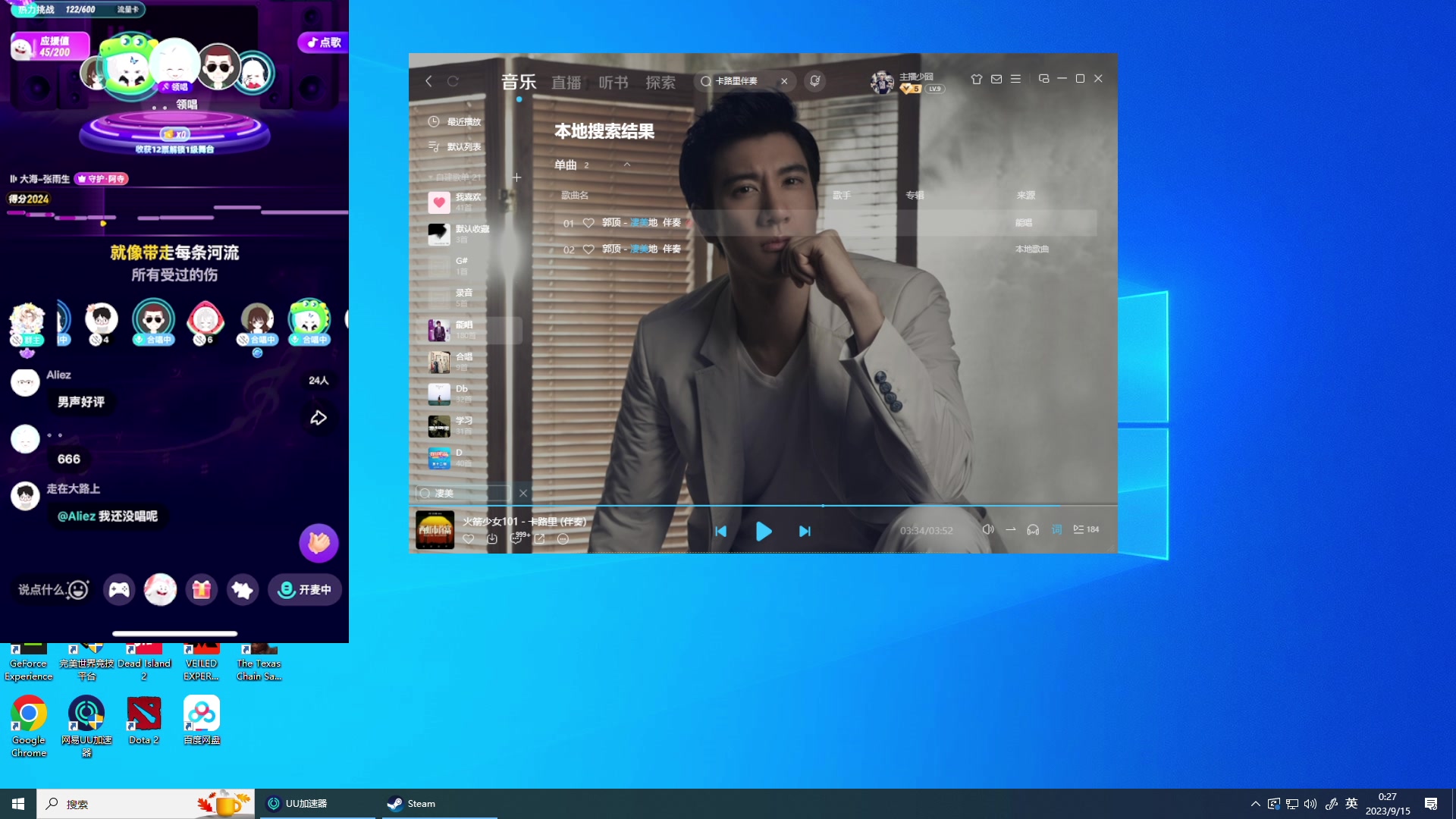Switch to mini mode icon
Image resolution: width=1456 pixels, height=819 pixels.
(1043, 79)
